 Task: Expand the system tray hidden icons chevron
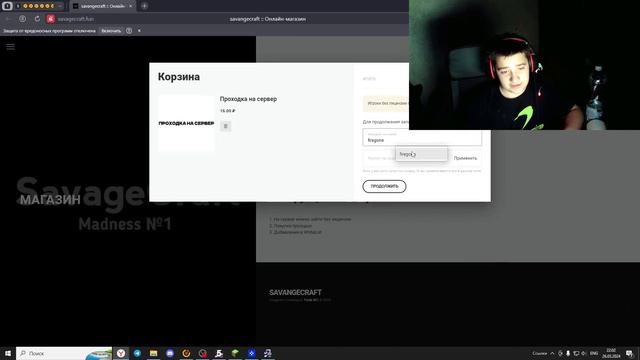pos(552,353)
